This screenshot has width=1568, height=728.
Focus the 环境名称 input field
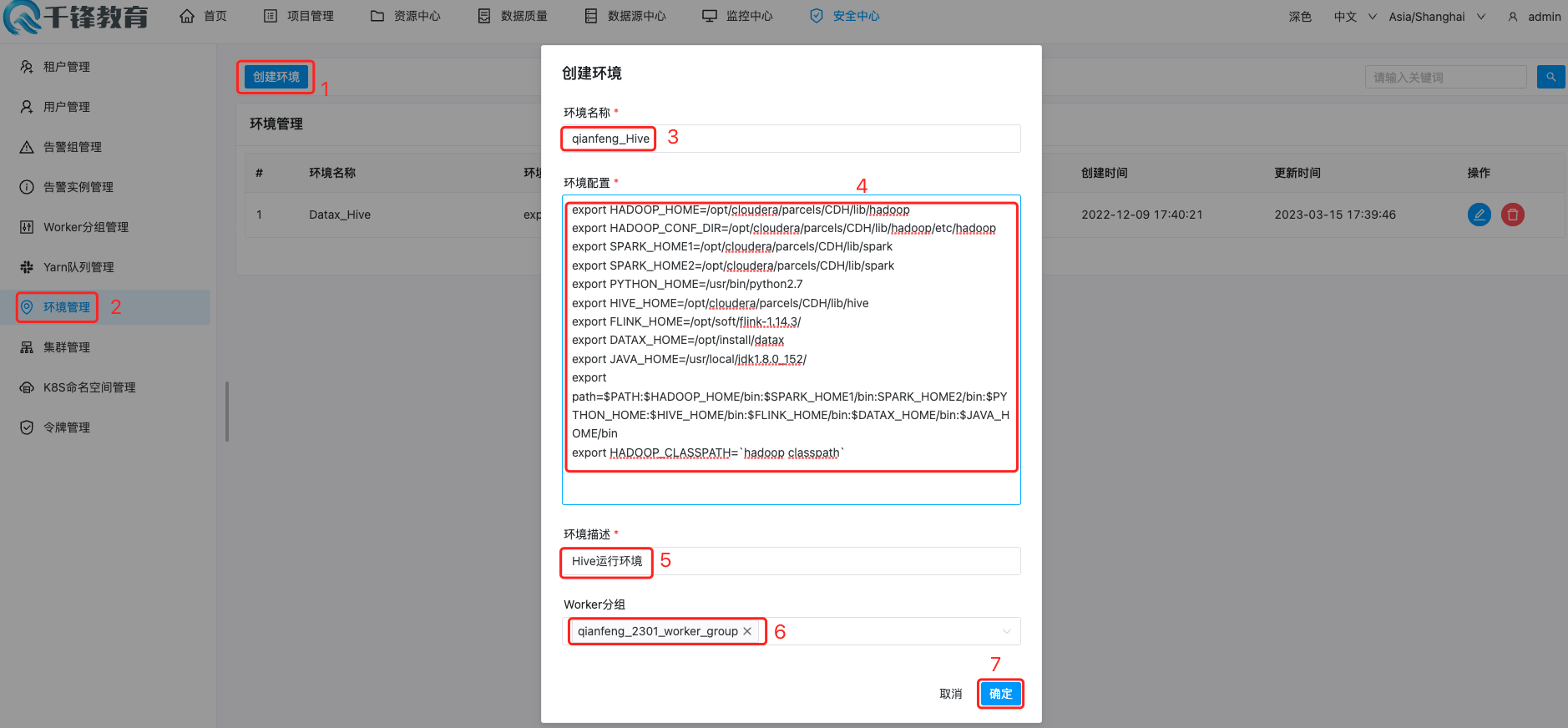(x=791, y=139)
